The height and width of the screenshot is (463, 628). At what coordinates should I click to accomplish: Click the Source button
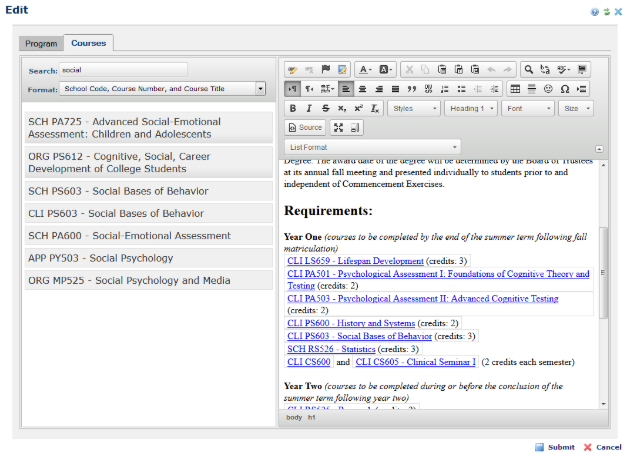(305, 127)
